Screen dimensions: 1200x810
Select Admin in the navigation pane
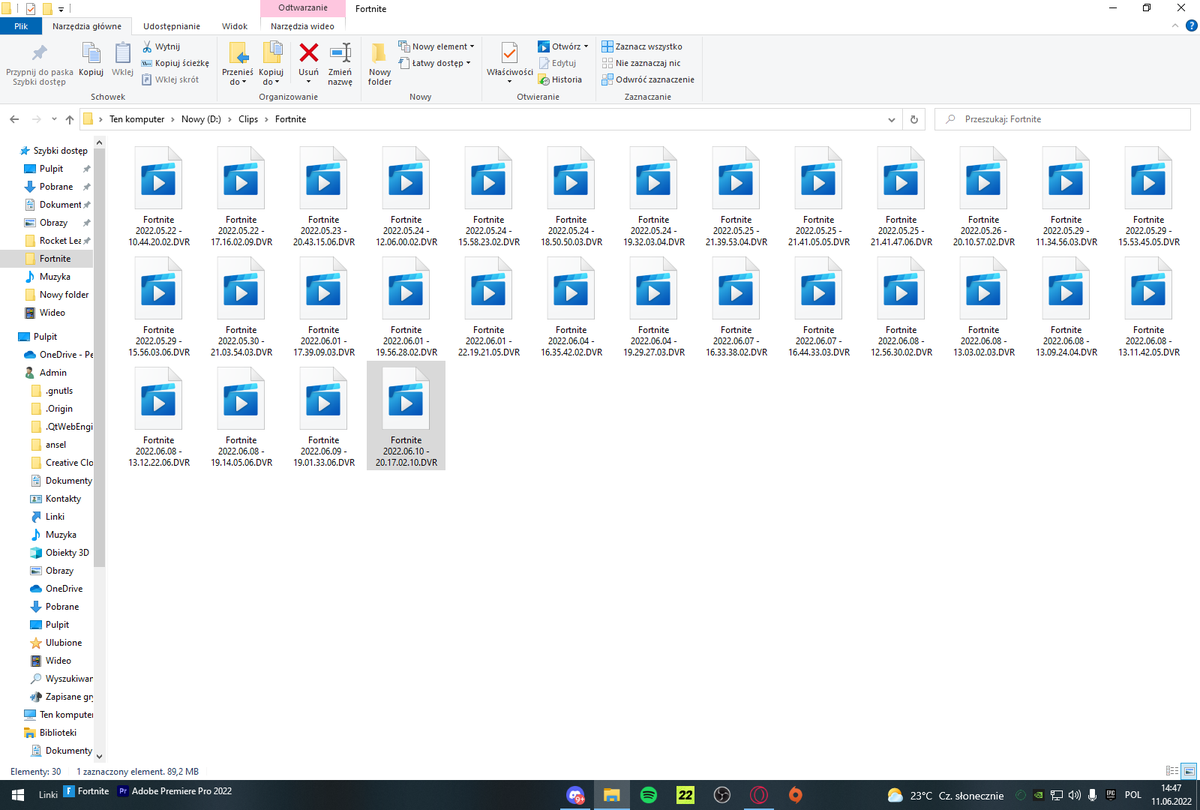tap(45, 372)
